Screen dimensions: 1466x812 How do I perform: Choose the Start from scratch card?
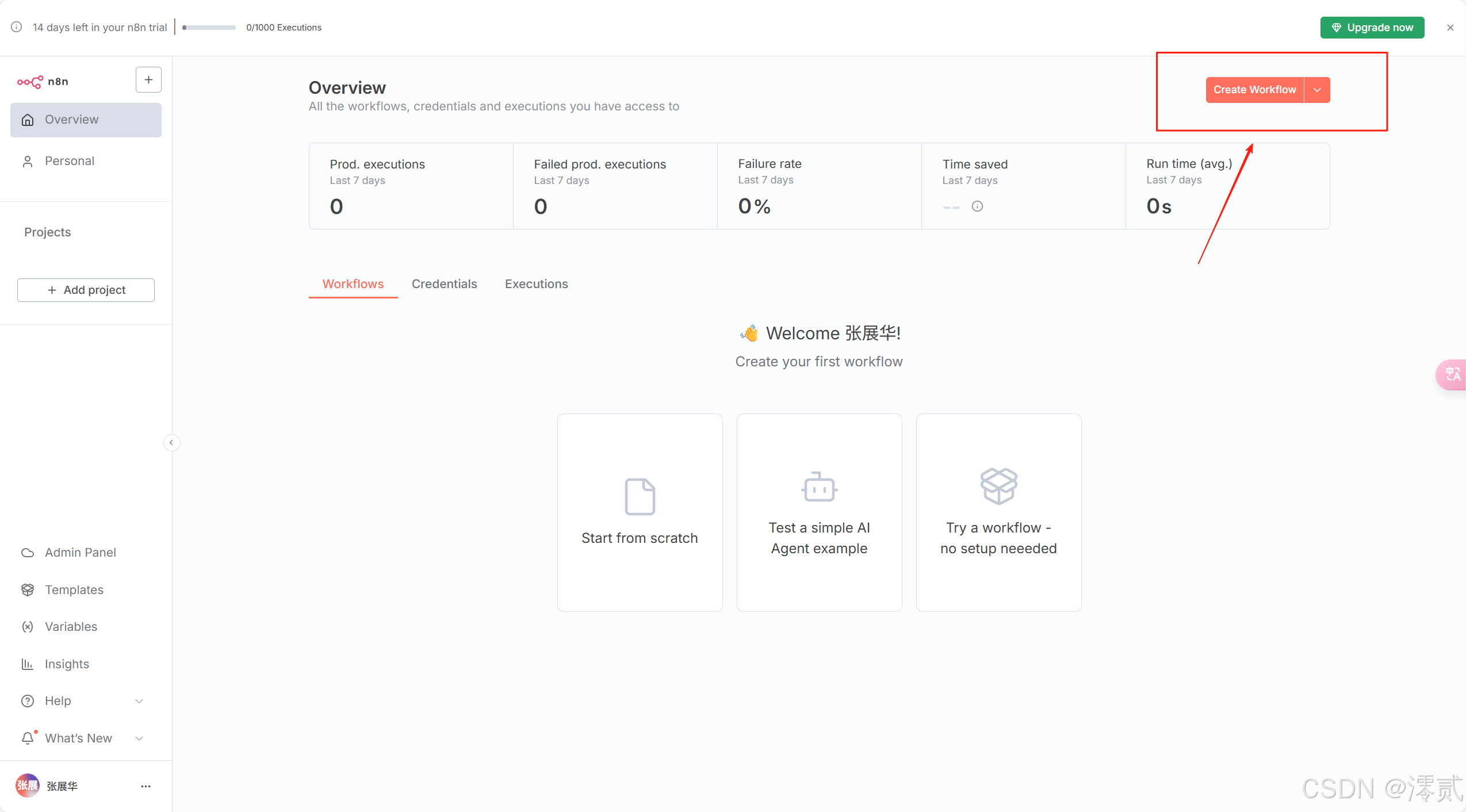click(x=640, y=512)
